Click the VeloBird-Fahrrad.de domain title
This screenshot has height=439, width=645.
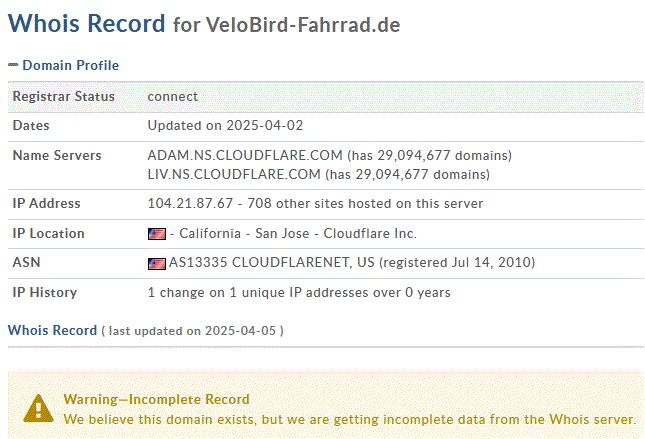coord(303,25)
